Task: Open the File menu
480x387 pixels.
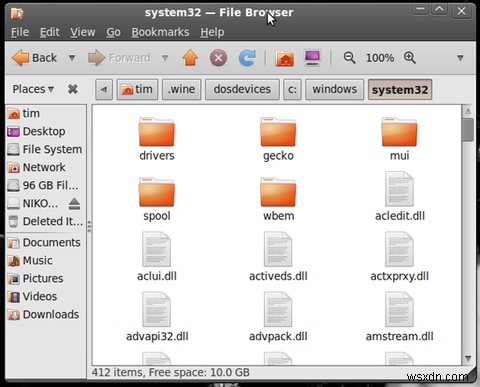Action: tap(20, 32)
